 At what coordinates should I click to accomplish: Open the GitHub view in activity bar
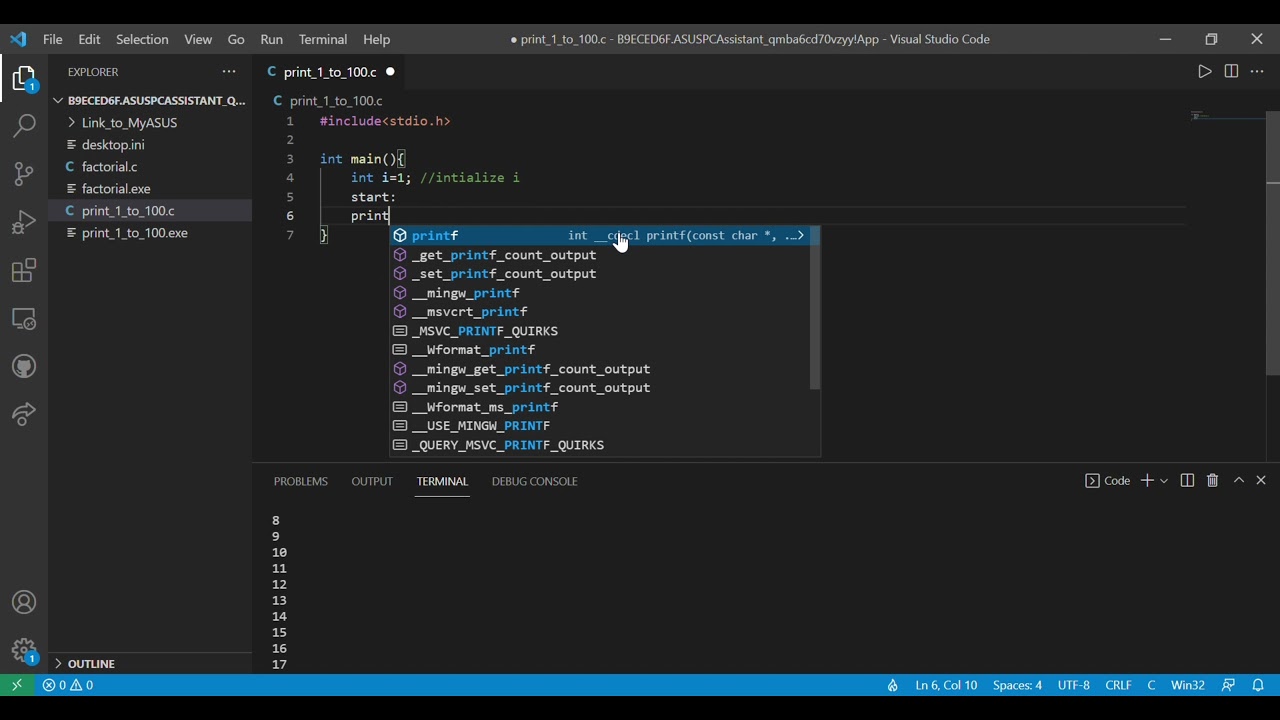click(x=24, y=366)
